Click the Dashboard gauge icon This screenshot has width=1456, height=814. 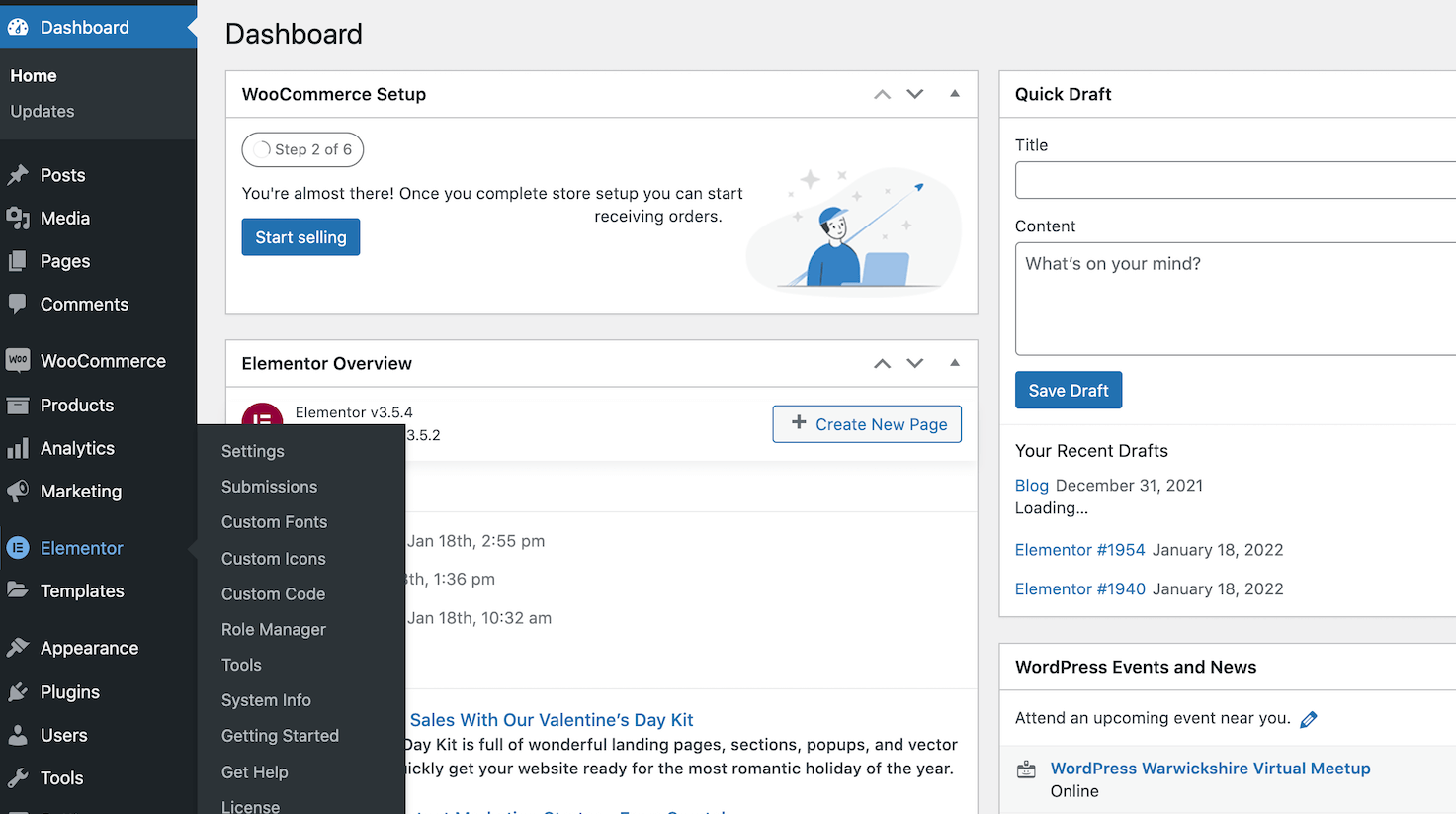[x=18, y=27]
